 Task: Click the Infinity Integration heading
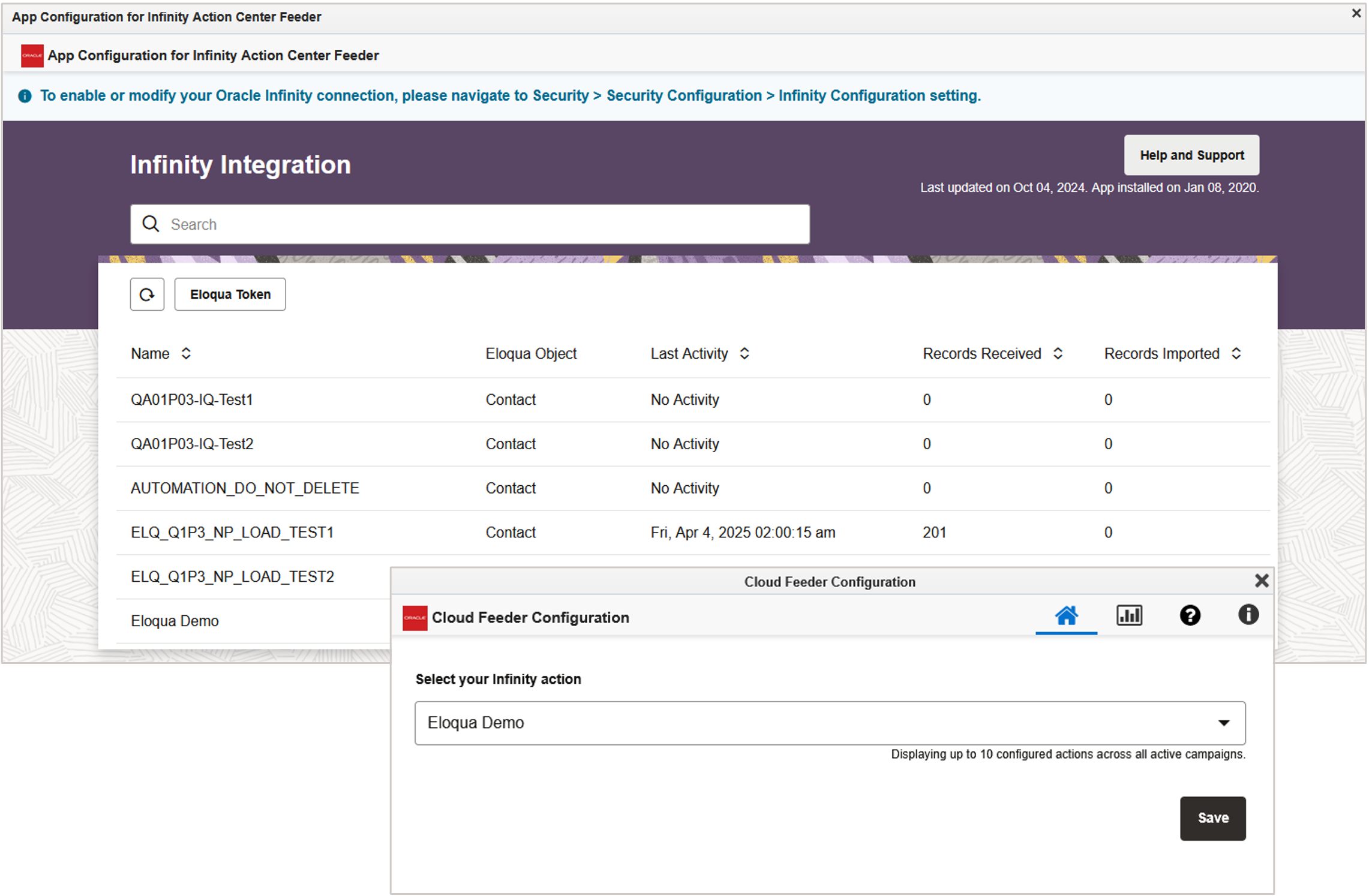(x=241, y=164)
